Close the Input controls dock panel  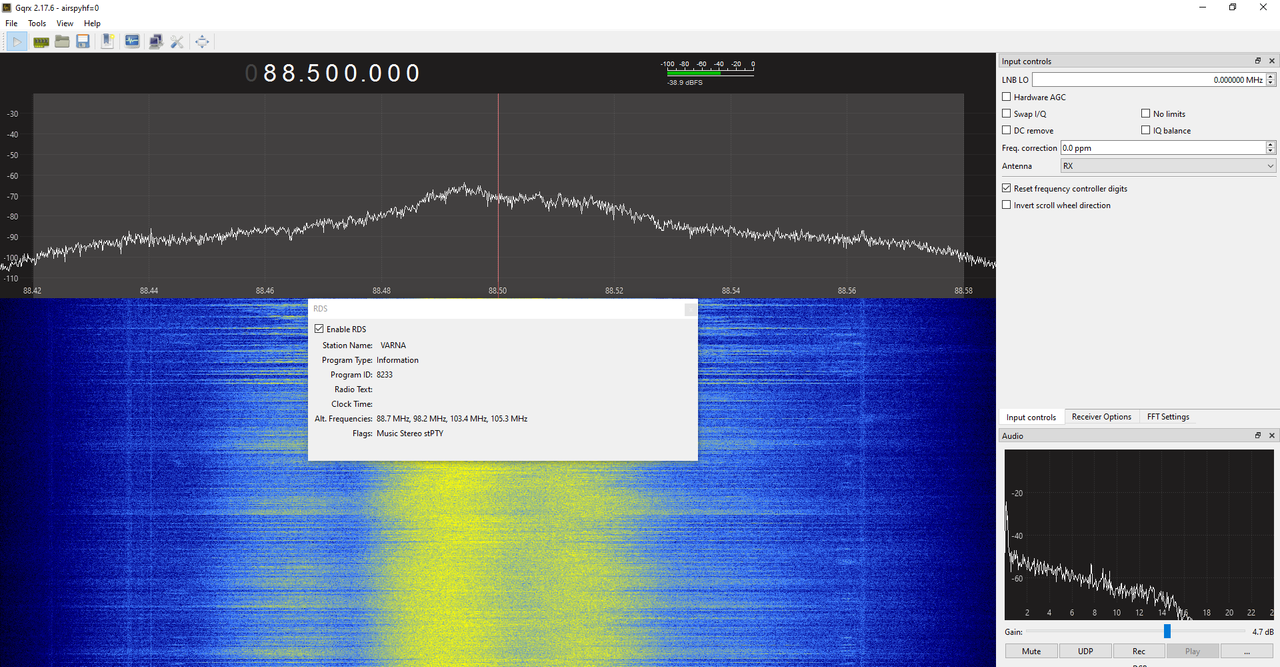(1272, 61)
